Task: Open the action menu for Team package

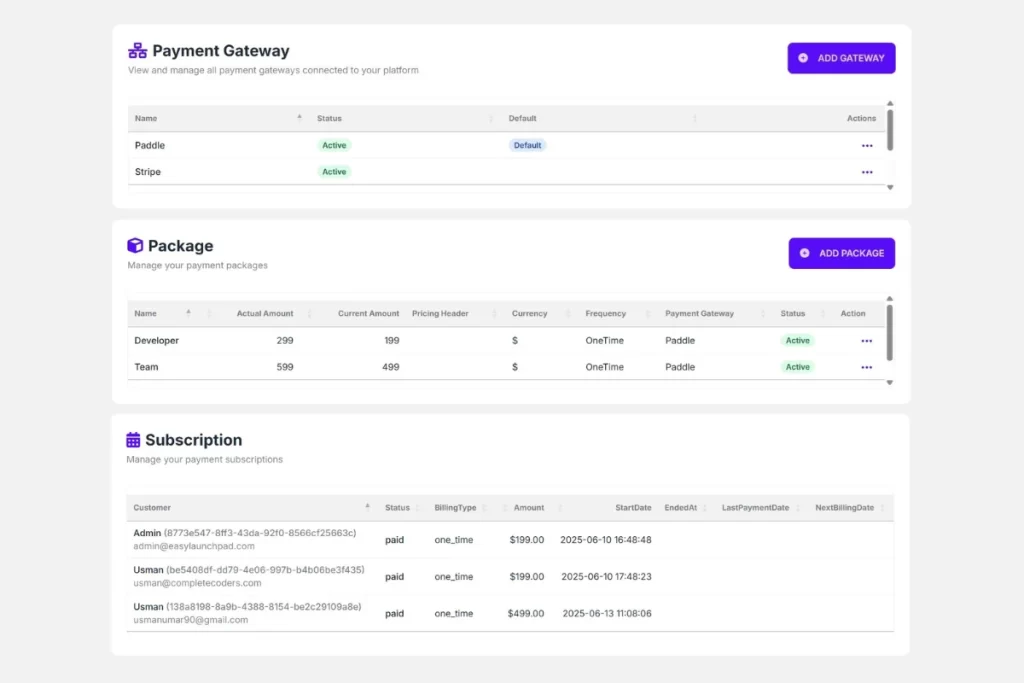Action: point(865,367)
